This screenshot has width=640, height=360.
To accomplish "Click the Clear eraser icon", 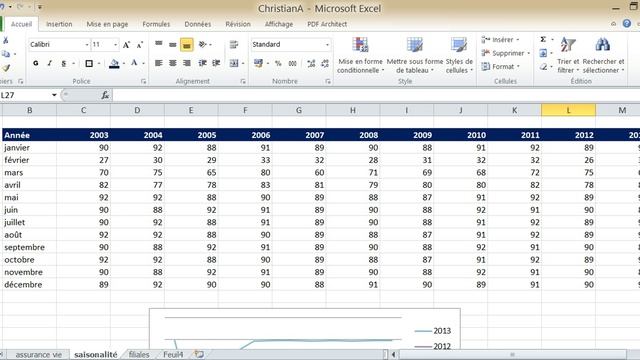I will 543,67.
